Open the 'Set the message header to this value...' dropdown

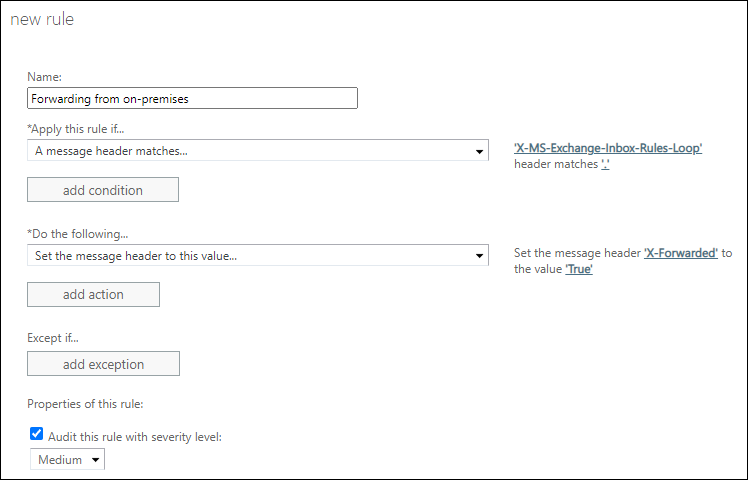coord(258,255)
